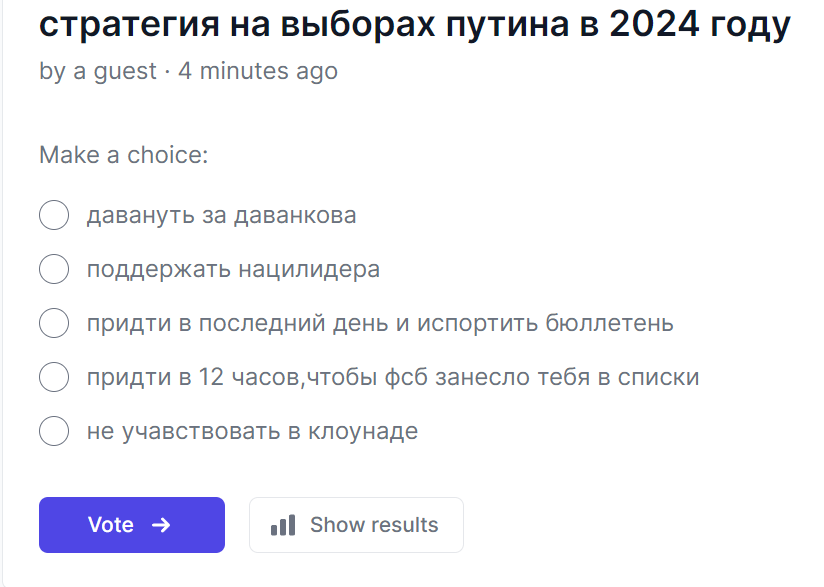Click the poll title 'стратегия на выборах путина'

click(304, 24)
